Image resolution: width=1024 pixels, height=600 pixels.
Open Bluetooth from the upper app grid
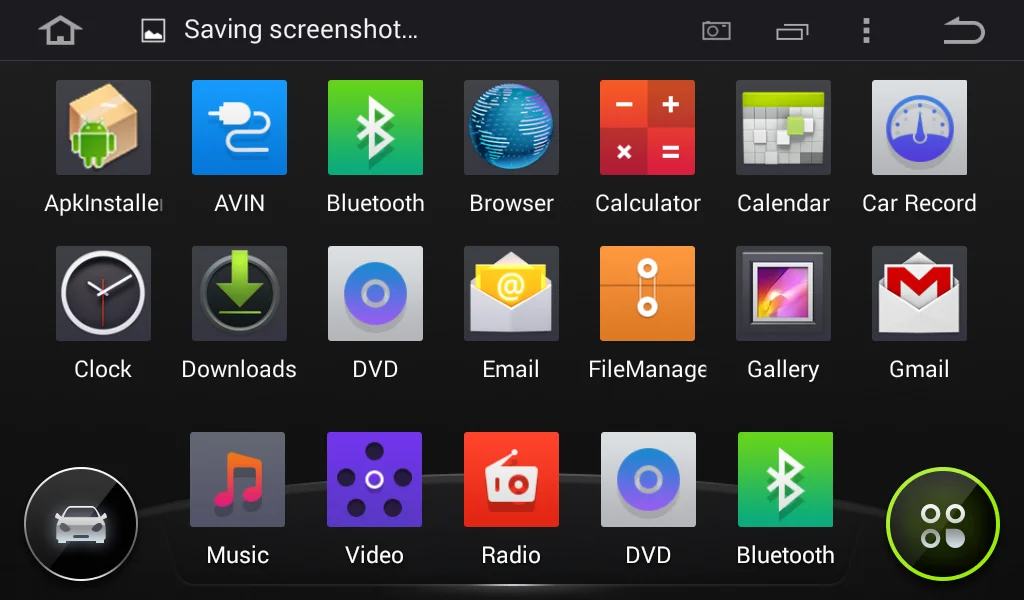coord(376,127)
